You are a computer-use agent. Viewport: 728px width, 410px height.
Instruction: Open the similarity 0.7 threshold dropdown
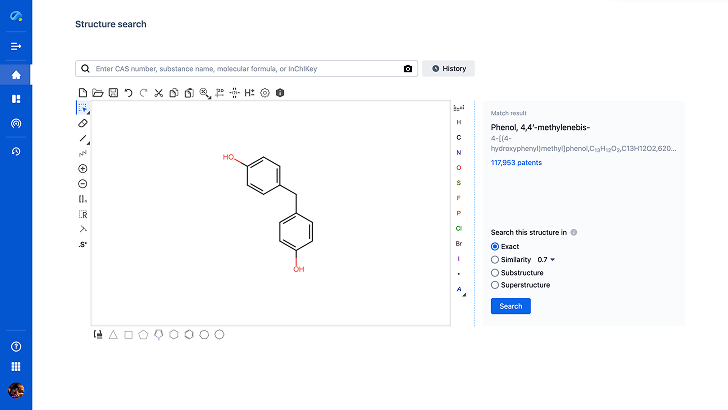[546, 259]
